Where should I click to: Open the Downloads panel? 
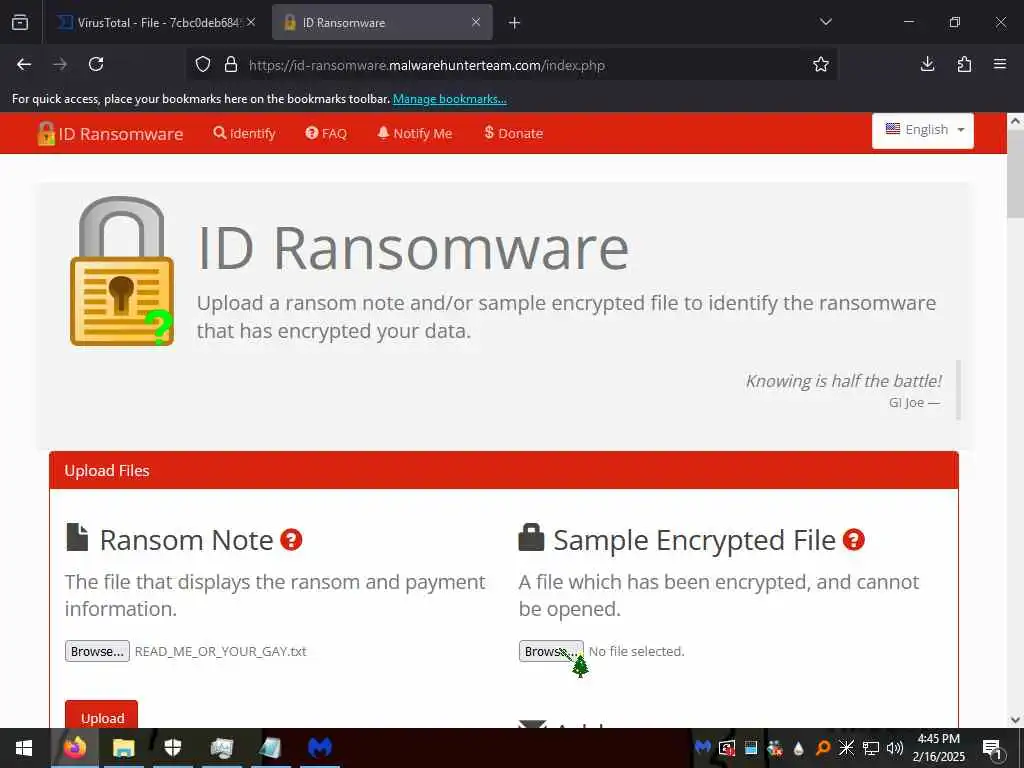click(927, 64)
